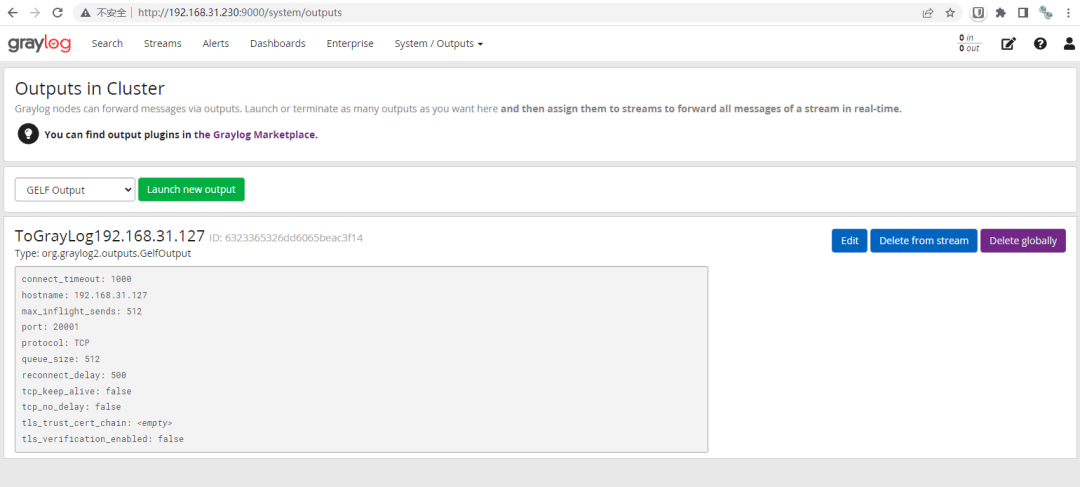Viewport: 1080px width, 487px height.
Task: Click the queue_size: 512 line
Action: point(61,359)
